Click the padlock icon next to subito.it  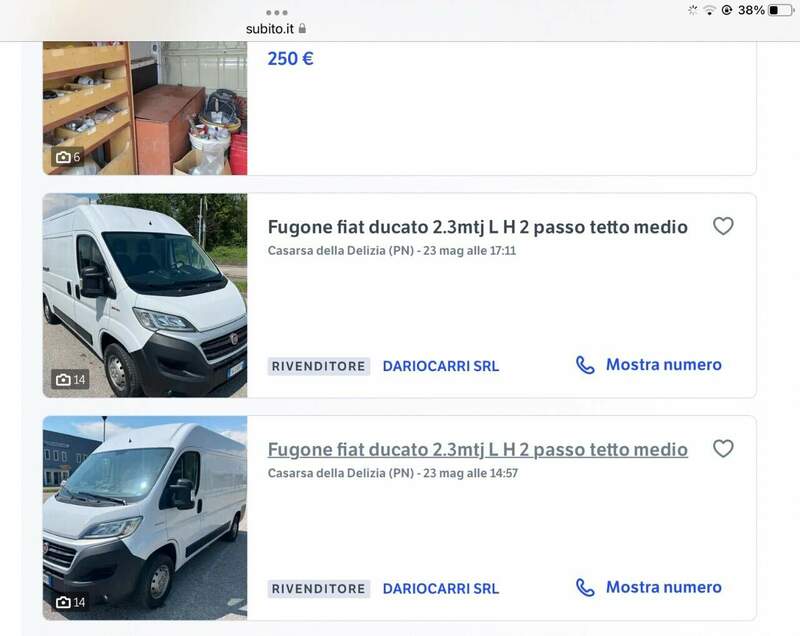coord(302,28)
